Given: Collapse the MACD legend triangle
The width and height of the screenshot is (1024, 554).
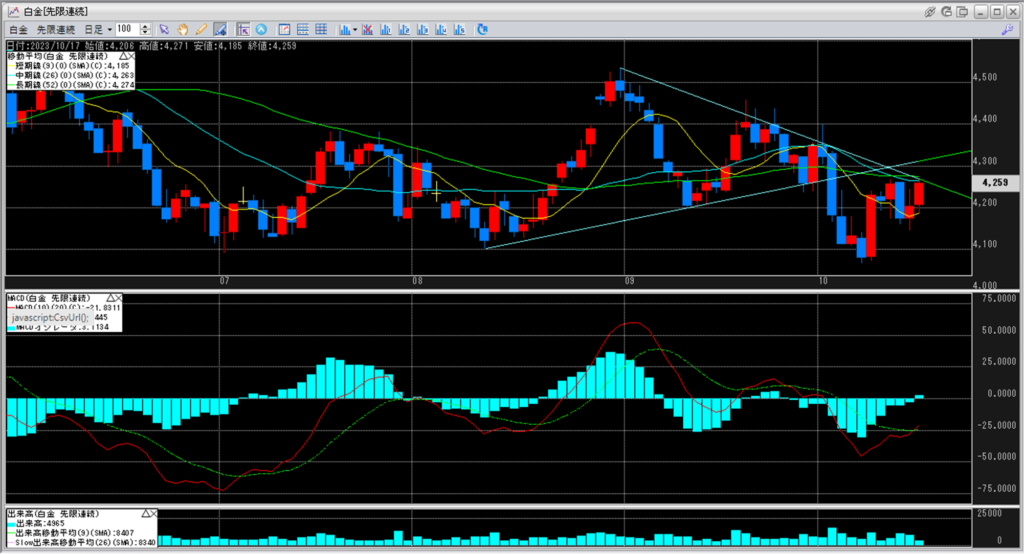Looking at the screenshot, I should click(x=110, y=298).
